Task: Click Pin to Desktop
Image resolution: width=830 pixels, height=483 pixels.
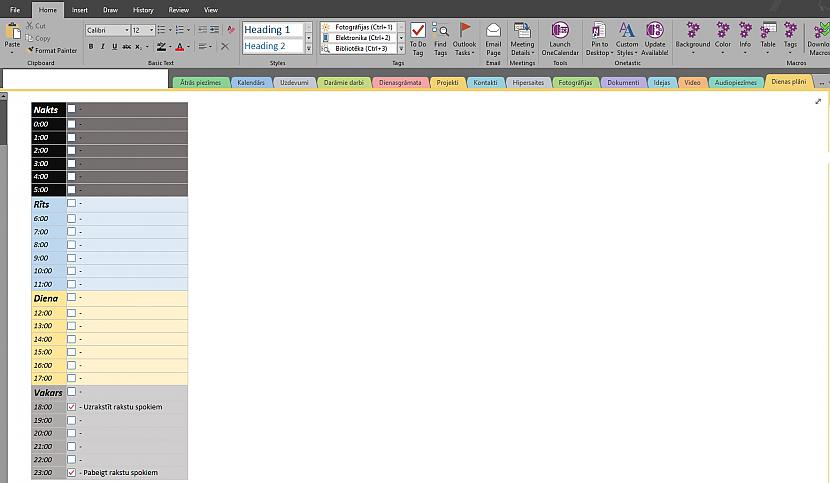Action: pos(599,39)
